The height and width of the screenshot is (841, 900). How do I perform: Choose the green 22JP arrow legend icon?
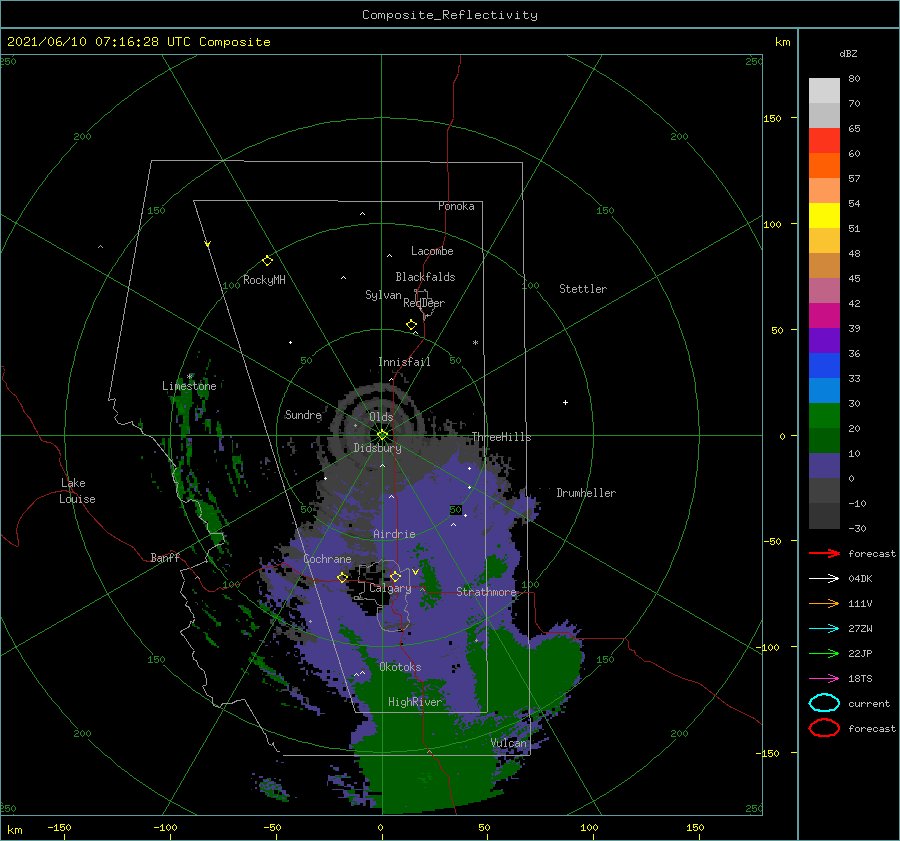824,653
